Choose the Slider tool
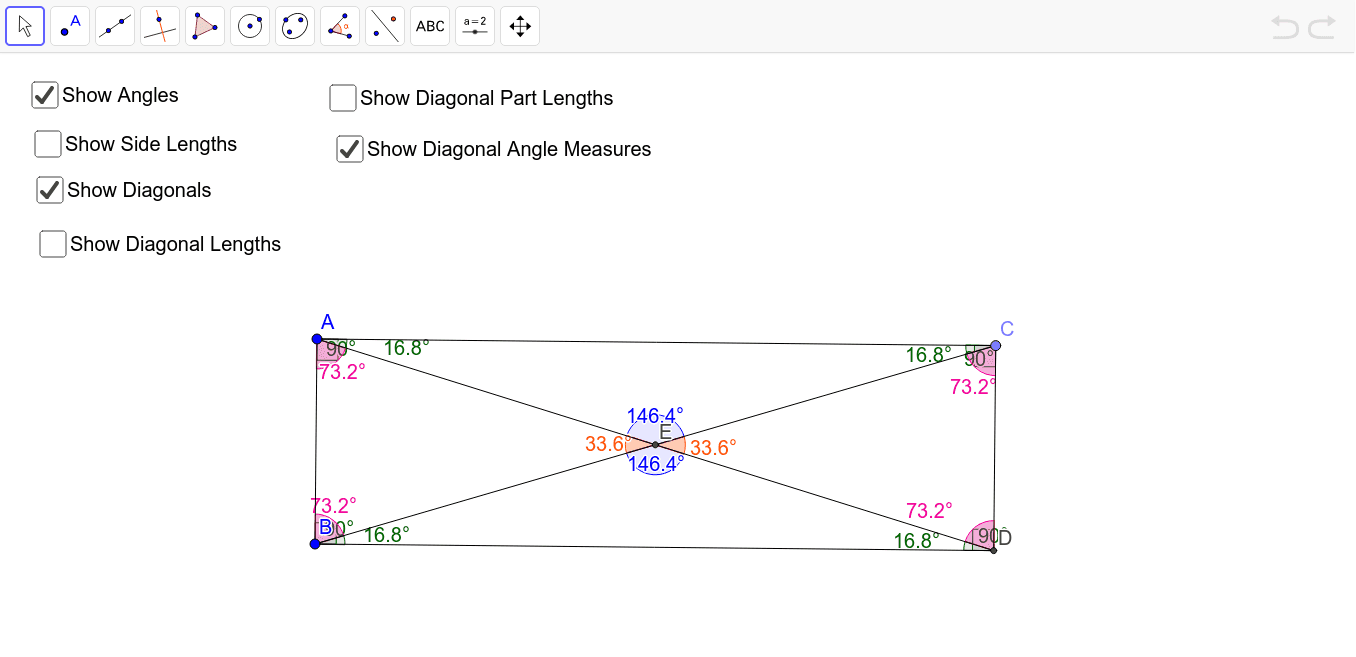 pos(474,25)
